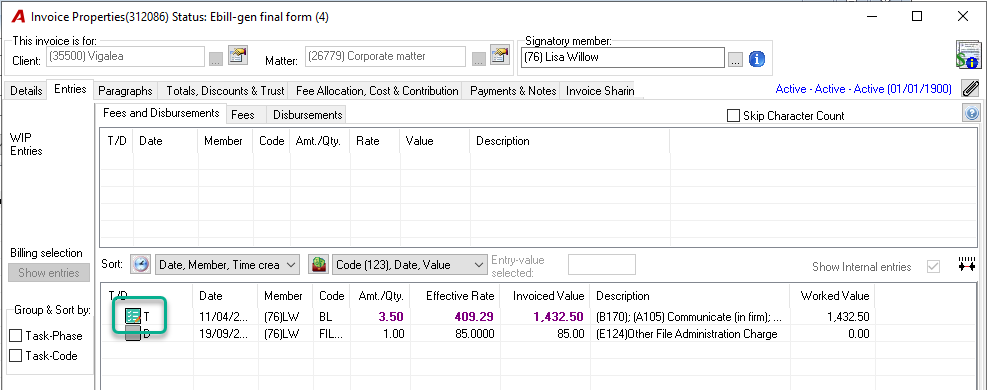Open matter properties icon beside Corporate matter
Viewport: 992px width, 390px height.
tap(500, 56)
